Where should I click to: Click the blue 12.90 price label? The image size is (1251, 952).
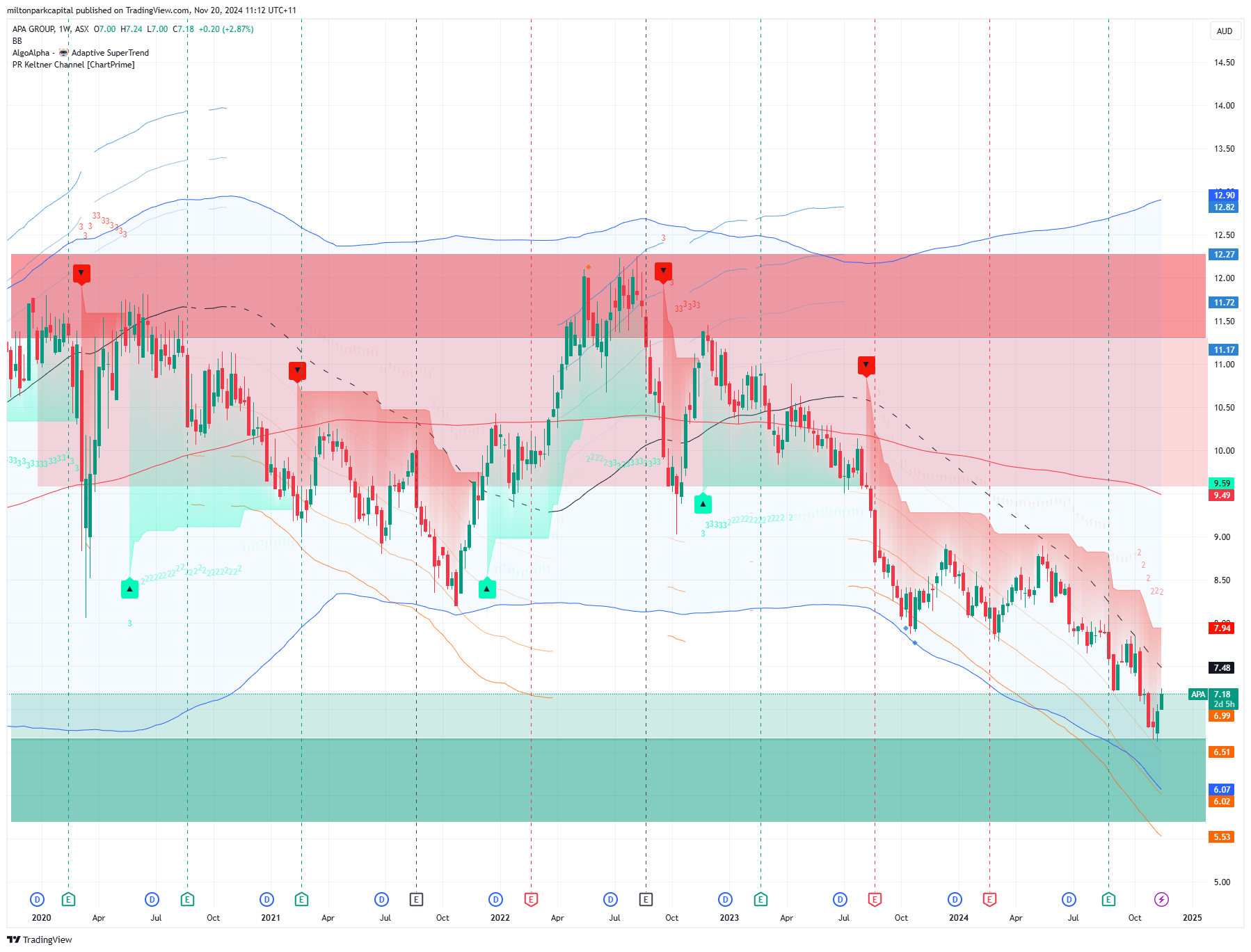click(1224, 196)
